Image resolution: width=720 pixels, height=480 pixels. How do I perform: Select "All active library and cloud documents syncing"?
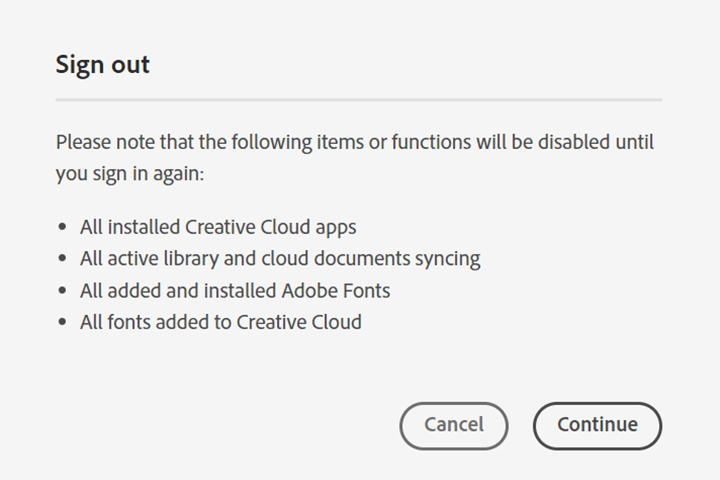click(280, 258)
